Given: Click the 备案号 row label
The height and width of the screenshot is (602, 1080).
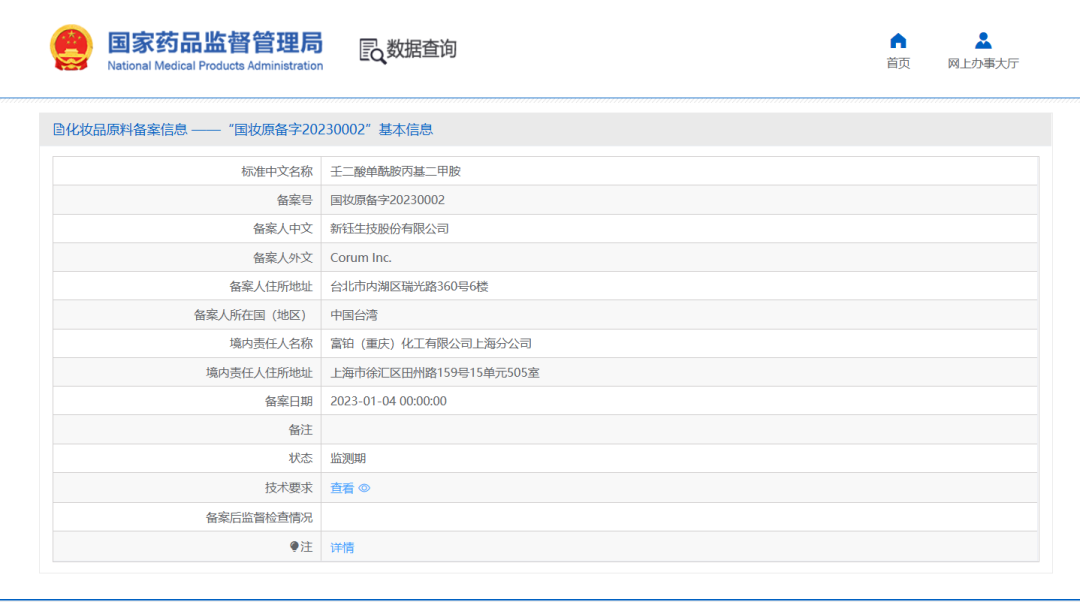Looking at the screenshot, I should [x=295, y=200].
